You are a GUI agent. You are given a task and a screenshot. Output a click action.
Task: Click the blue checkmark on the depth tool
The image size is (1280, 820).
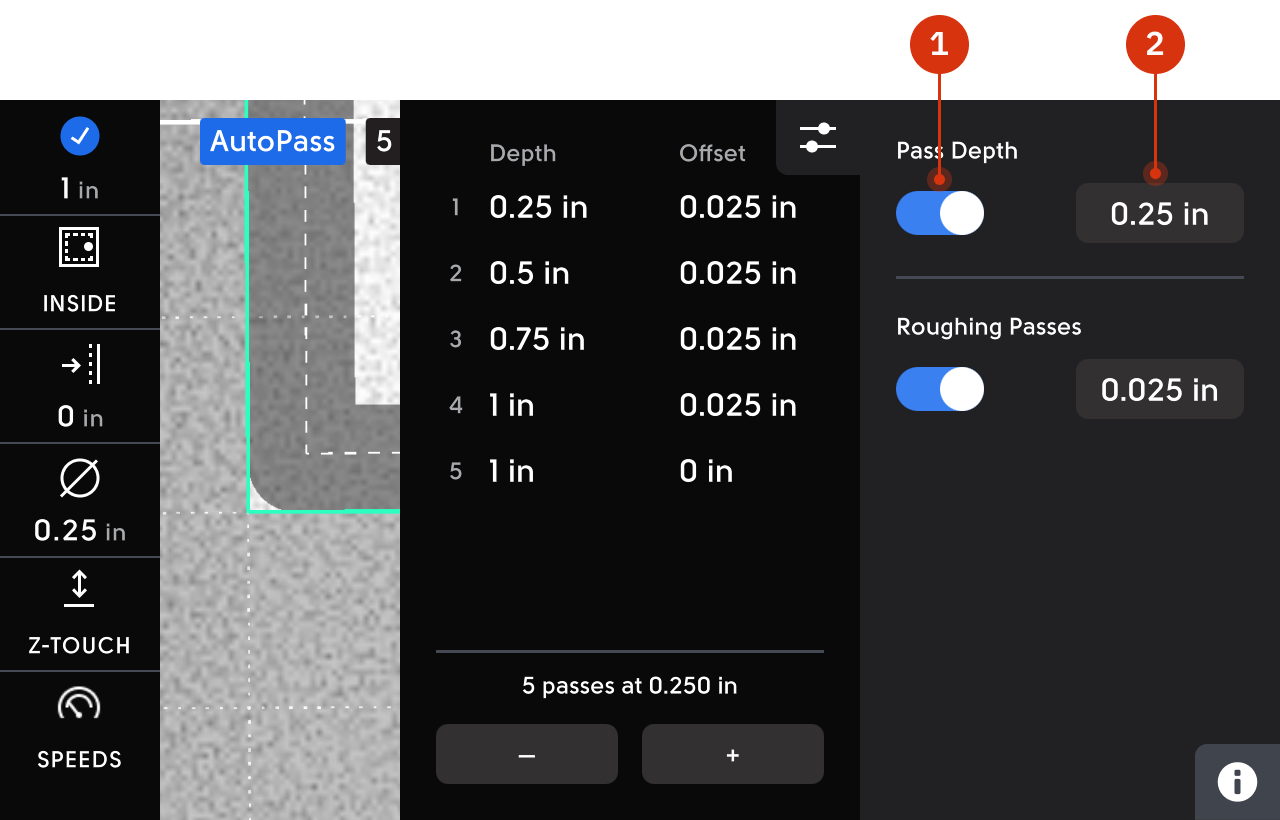click(x=79, y=136)
